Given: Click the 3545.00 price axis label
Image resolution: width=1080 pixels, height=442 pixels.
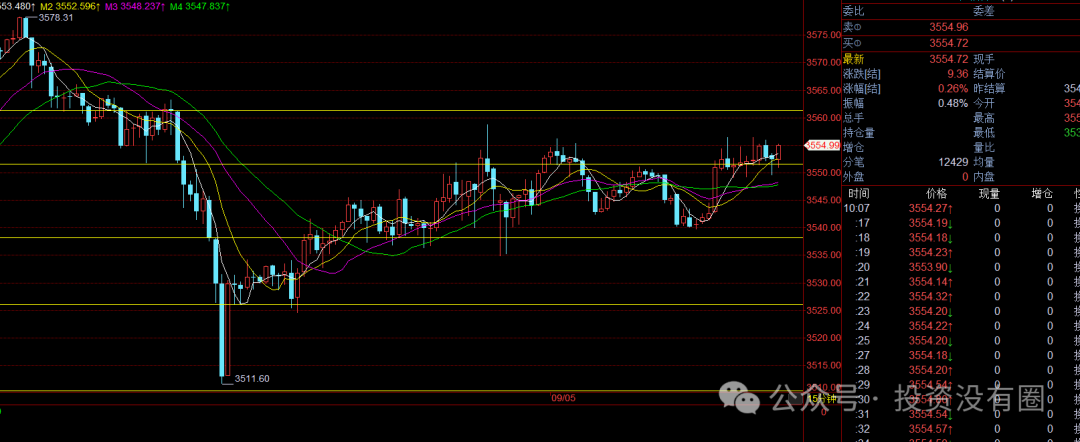Looking at the screenshot, I should 821,200.
